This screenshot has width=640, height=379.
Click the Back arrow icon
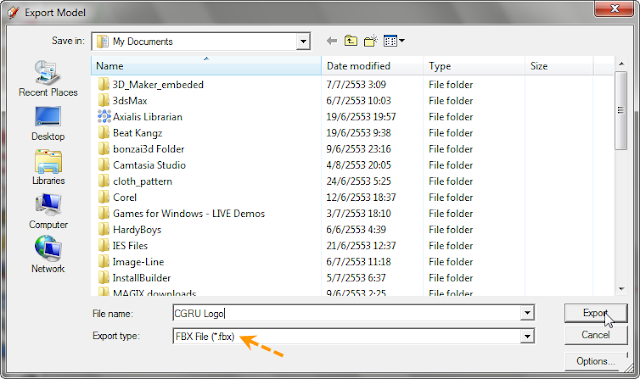point(332,41)
